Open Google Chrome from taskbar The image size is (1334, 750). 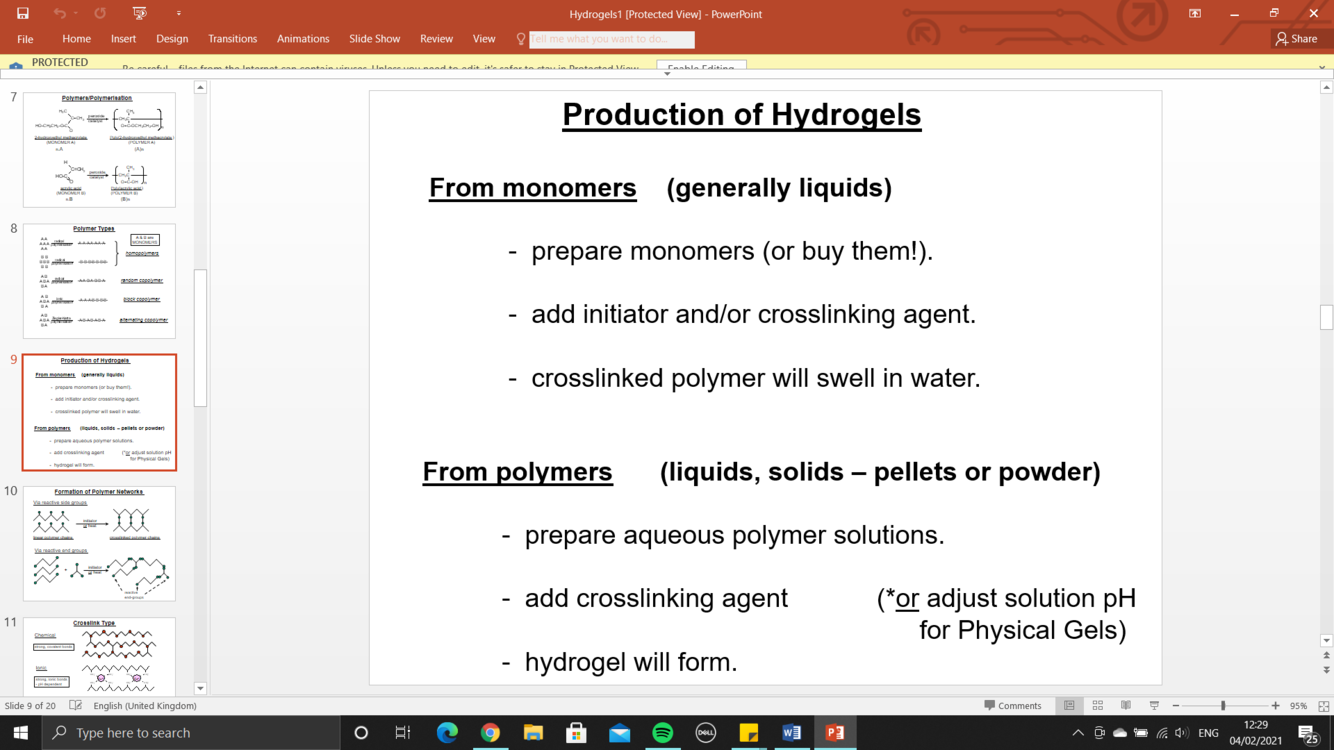(490, 733)
